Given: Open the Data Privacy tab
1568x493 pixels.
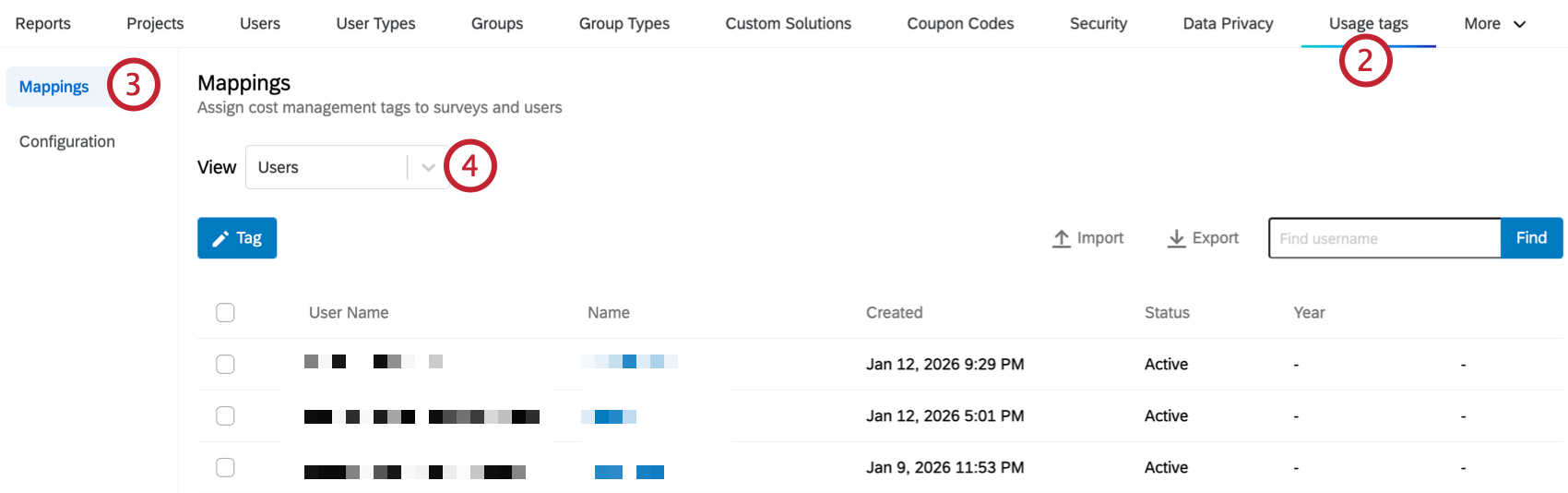Looking at the screenshot, I should [1228, 24].
